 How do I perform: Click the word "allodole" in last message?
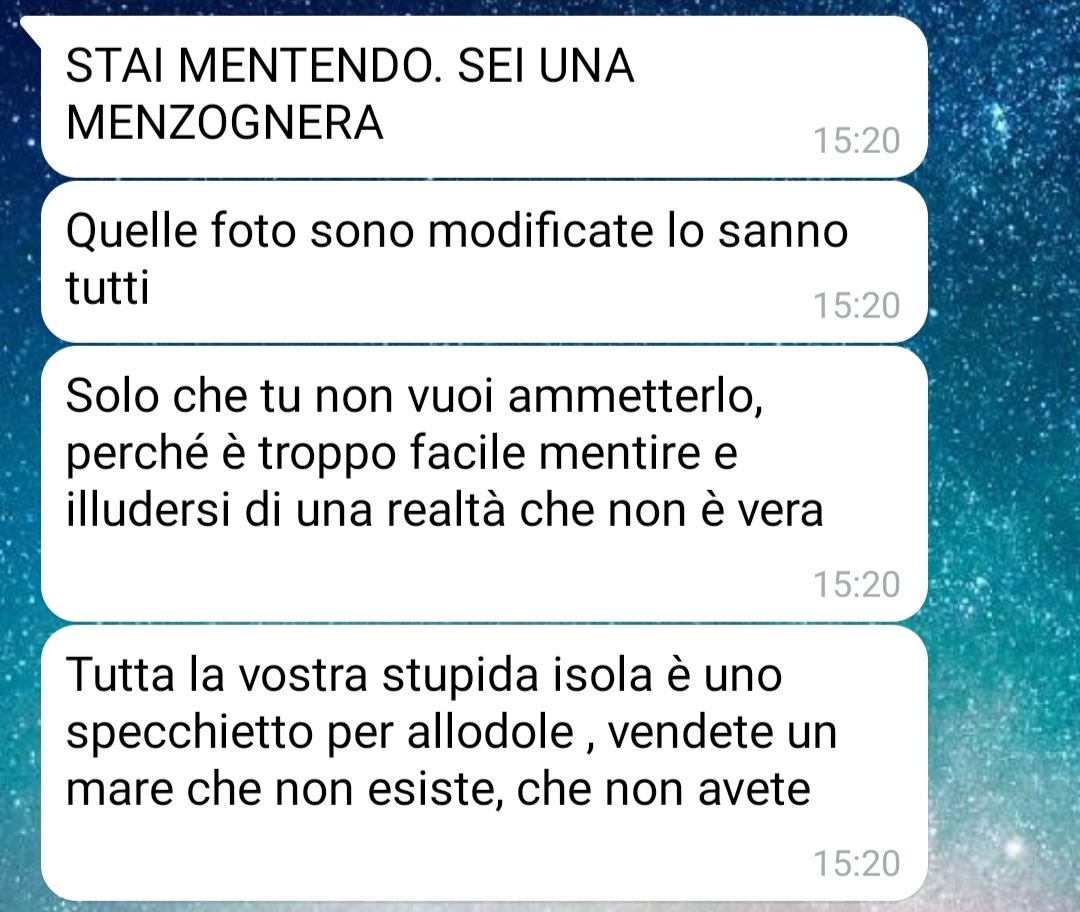[490, 732]
